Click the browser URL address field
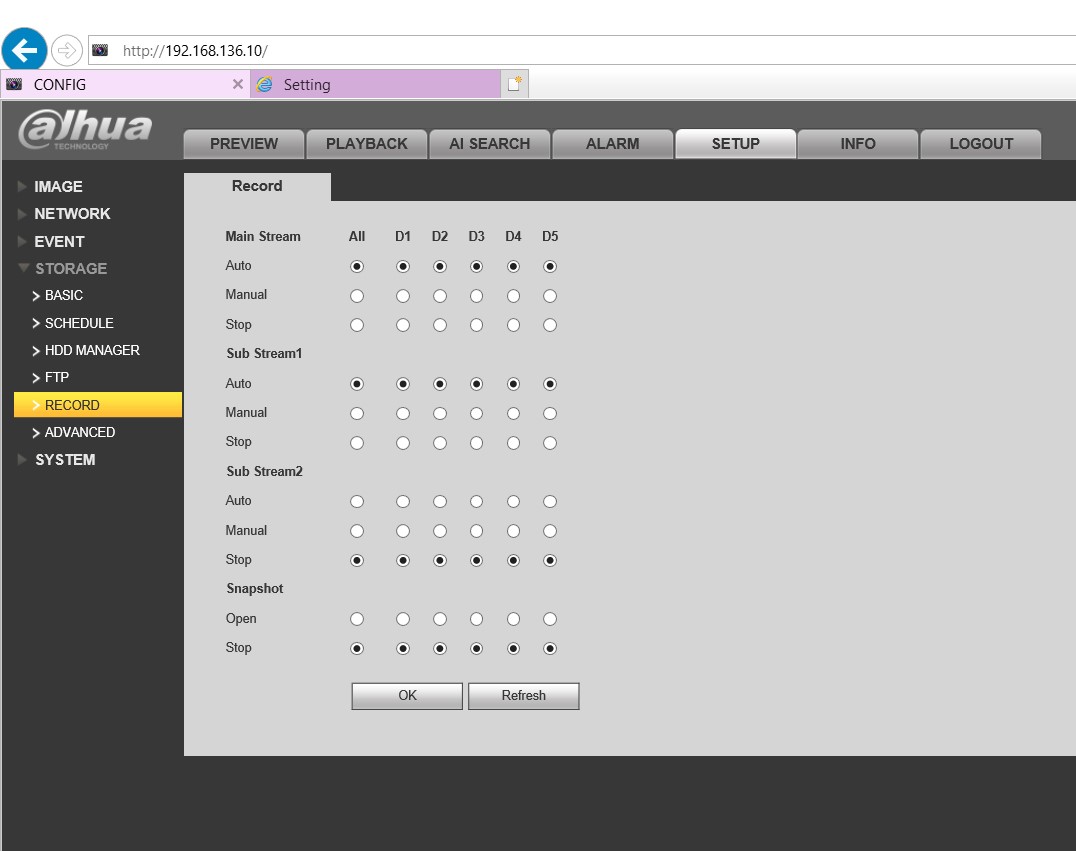The height and width of the screenshot is (851, 1076). 600,50
